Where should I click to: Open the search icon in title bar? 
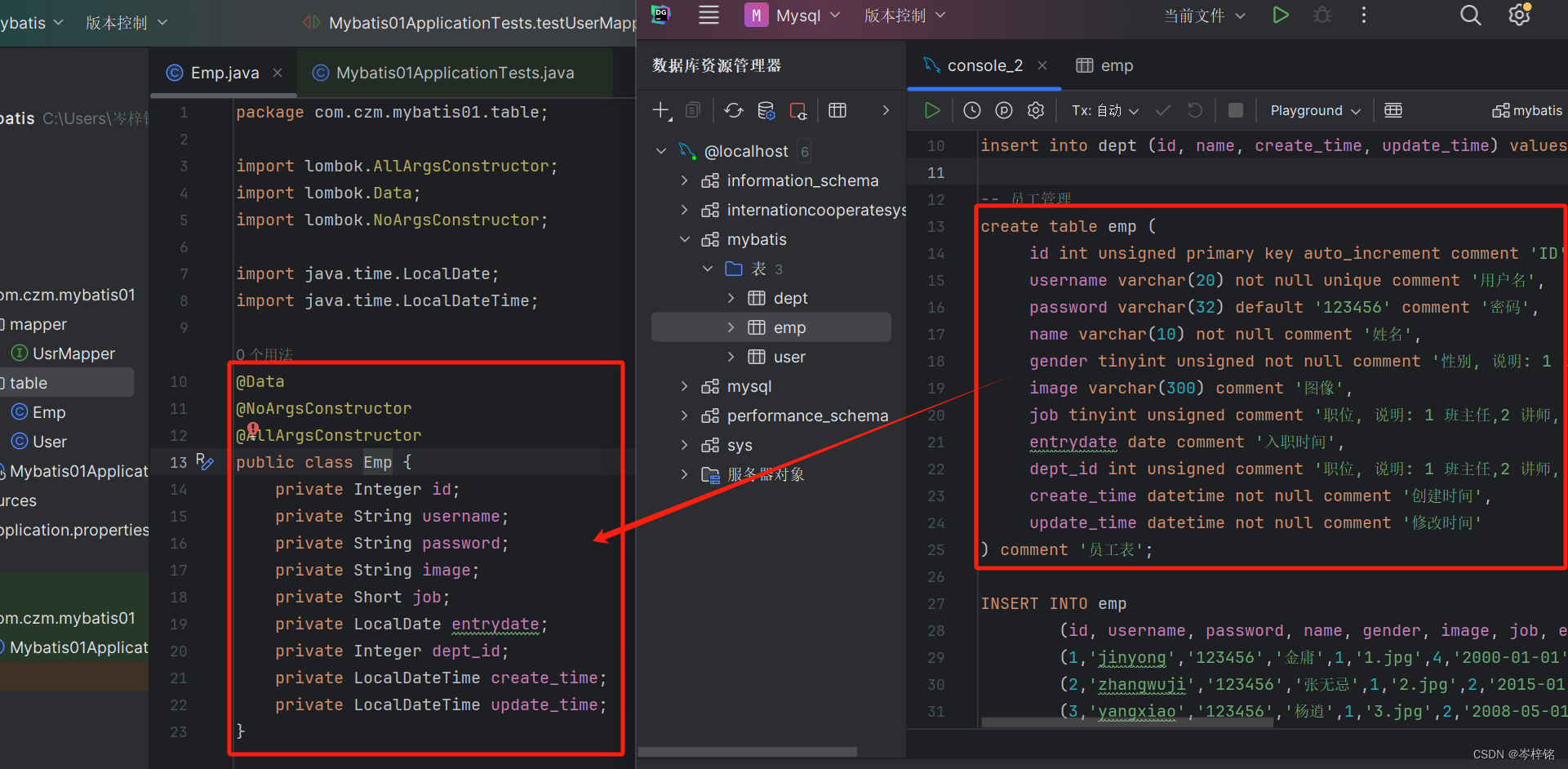[x=1470, y=15]
